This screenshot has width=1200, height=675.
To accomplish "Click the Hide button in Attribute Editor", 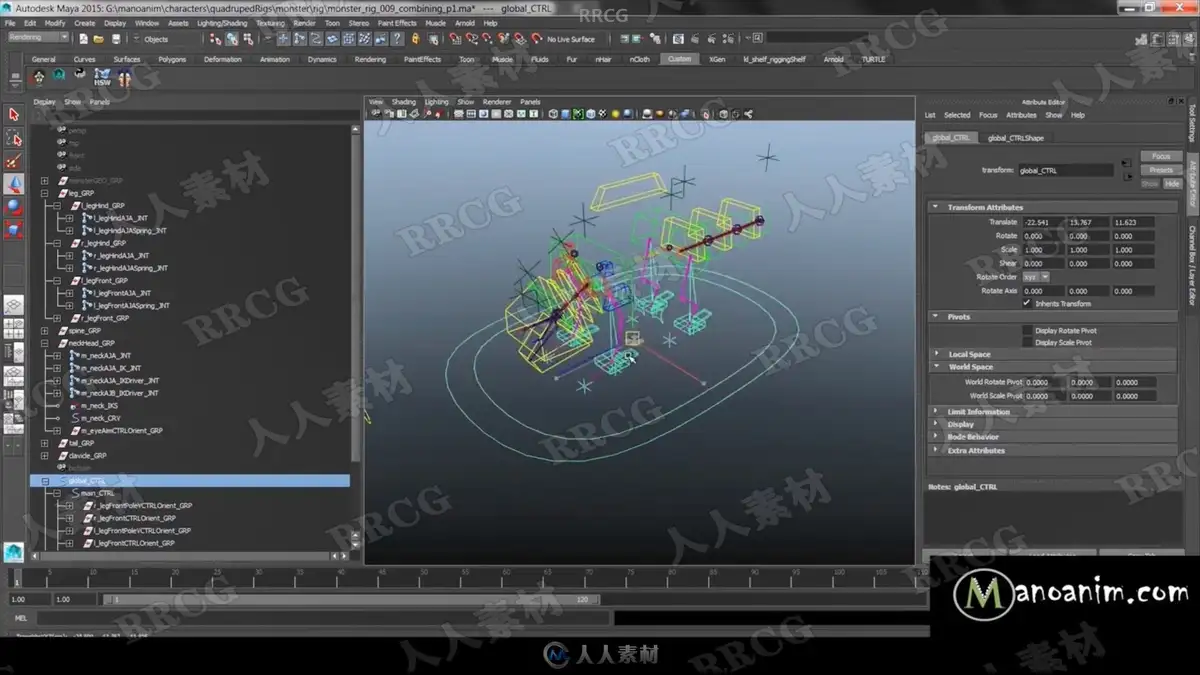I will 1172,184.
